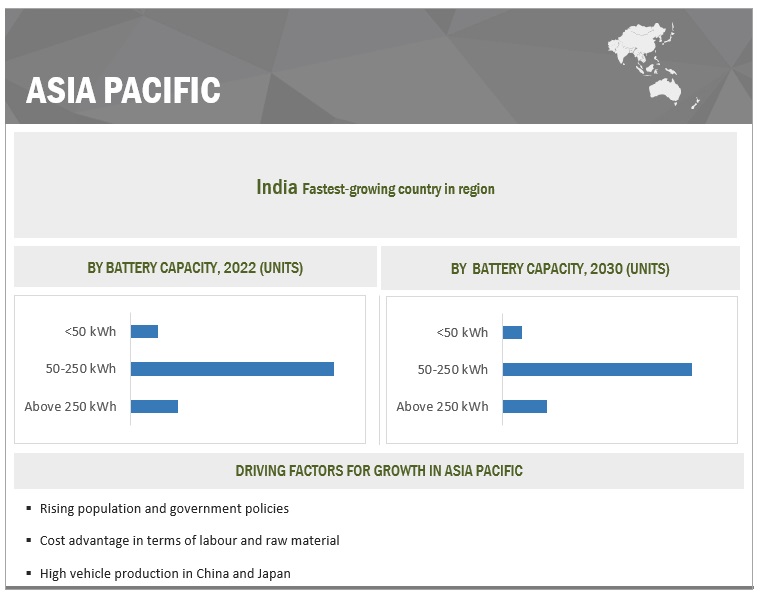Screen dimensions: 763x594
Task: Click the bullet before 'Cost advantage'
Action: pyautogui.click(x=29, y=541)
